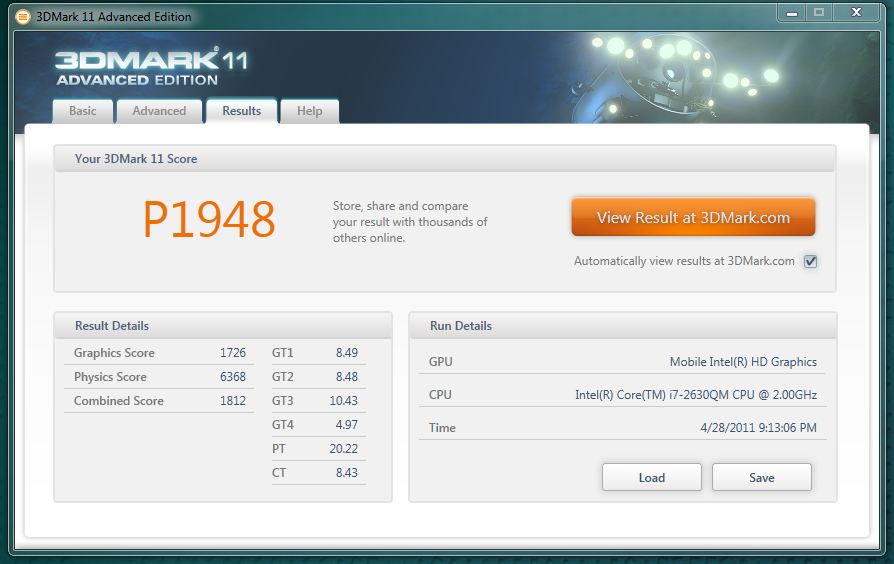Click the Store, share and compare description text
Image resolution: width=894 pixels, height=564 pixels.
(x=410, y=222)
